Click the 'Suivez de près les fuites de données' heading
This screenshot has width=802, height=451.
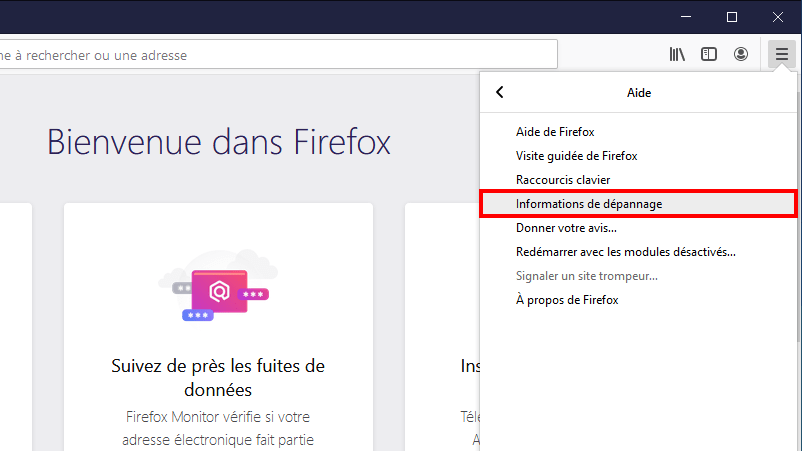point(218,378)
